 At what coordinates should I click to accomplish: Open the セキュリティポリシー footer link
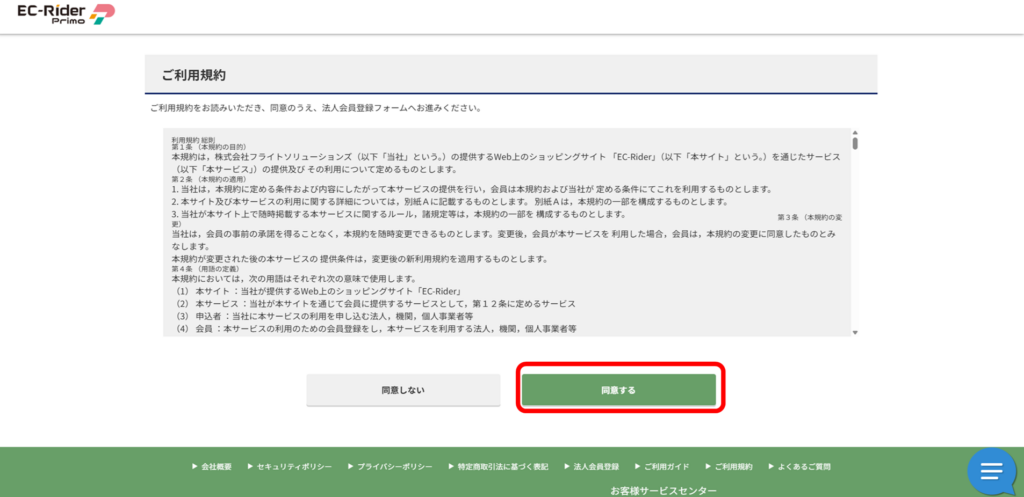pyautogui.click(x=288, y=467)
